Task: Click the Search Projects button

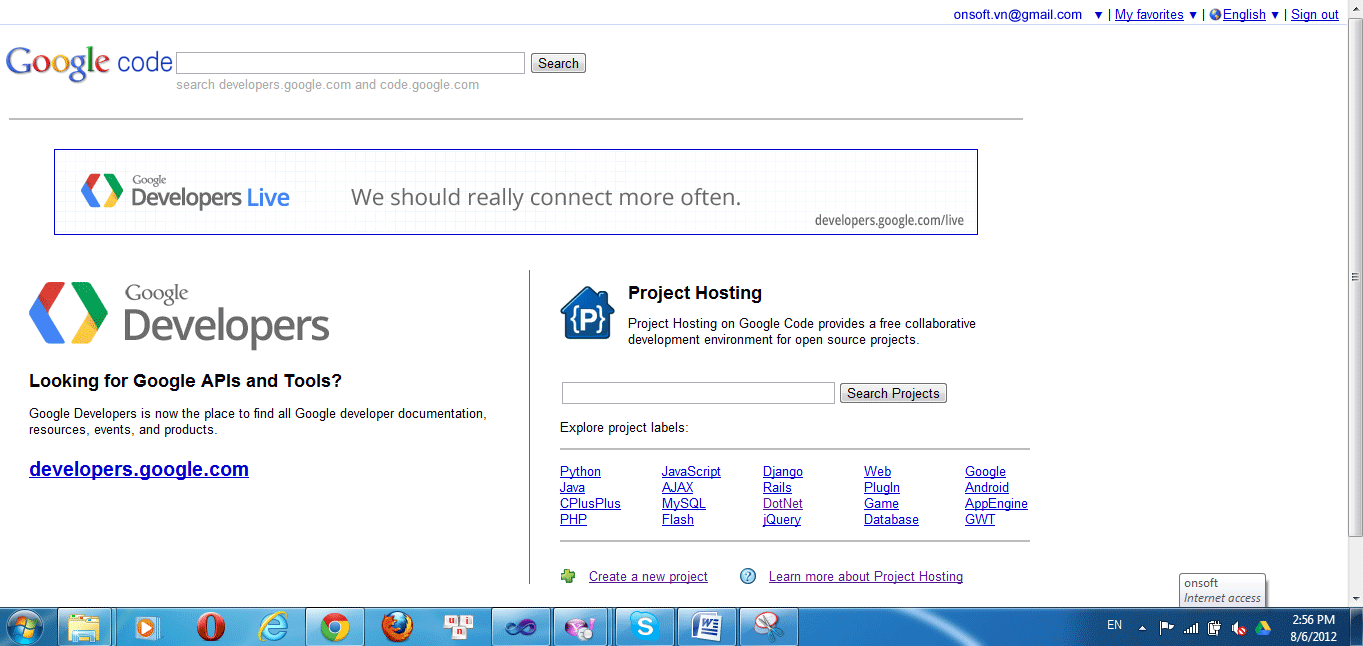Action: 893,393
